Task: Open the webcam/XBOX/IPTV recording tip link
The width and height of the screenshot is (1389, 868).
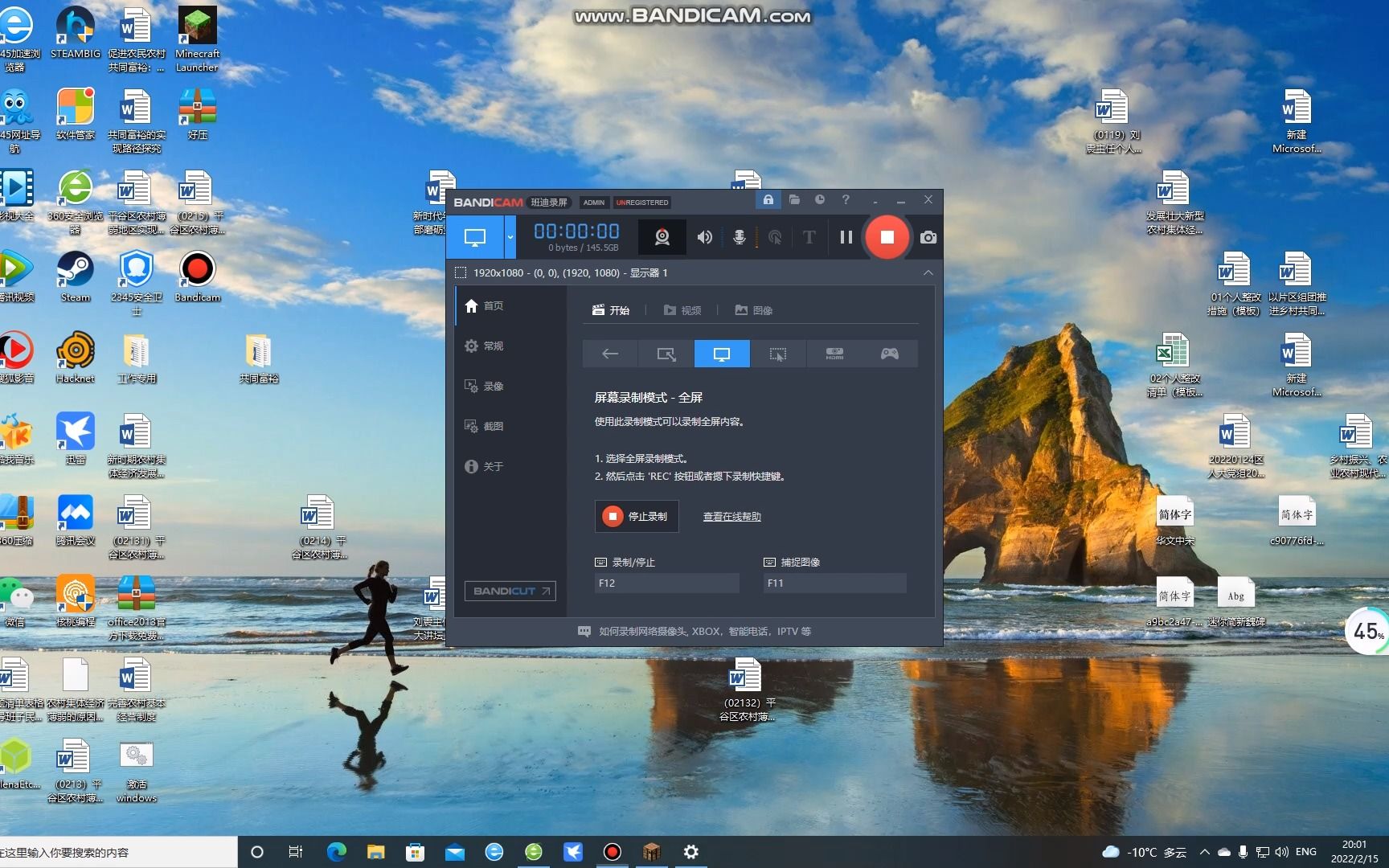Action: coord(694,632)
